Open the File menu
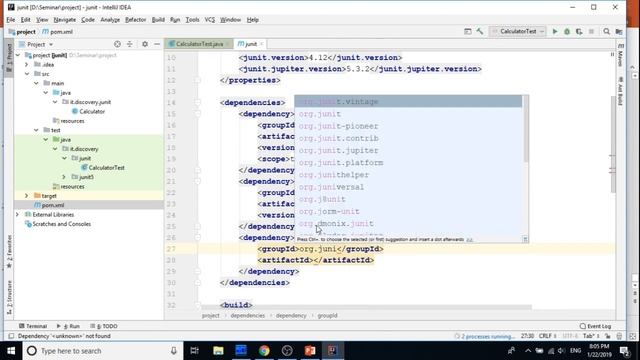640x360 pixels. 11,20
